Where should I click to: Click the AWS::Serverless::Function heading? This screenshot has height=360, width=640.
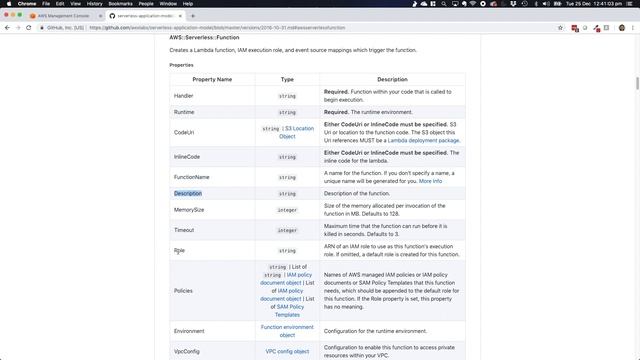(204, 38)
